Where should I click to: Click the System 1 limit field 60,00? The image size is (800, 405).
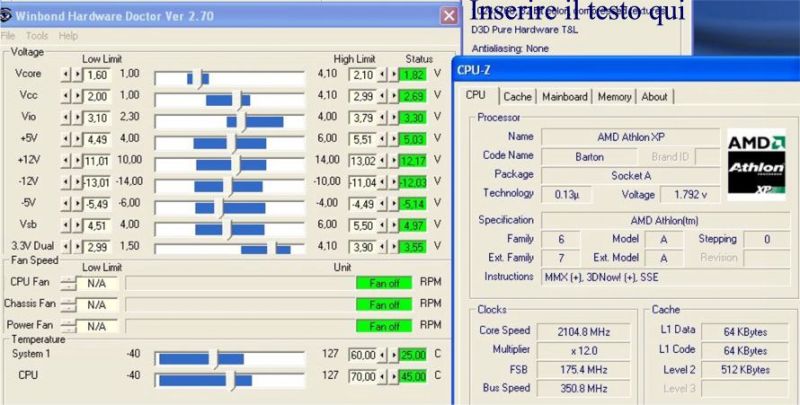click(x=363, y=355)
